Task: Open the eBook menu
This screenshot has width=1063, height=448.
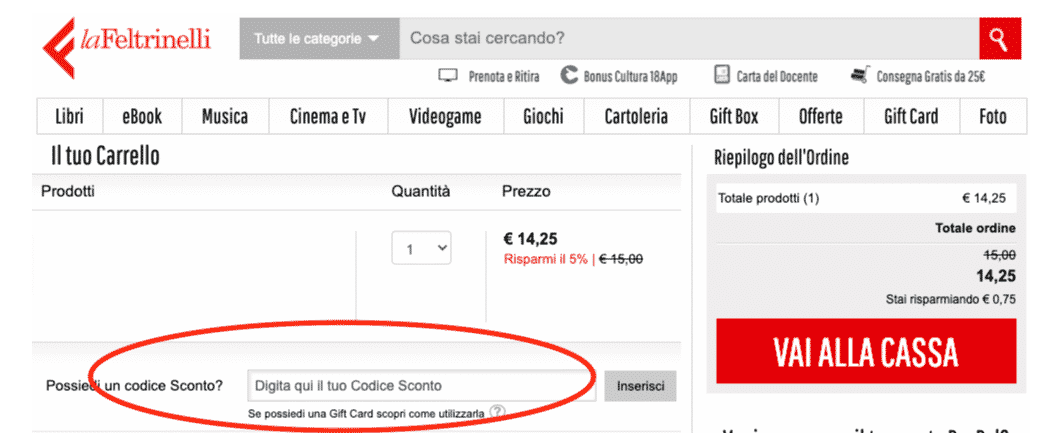Action: pos(142,117)
